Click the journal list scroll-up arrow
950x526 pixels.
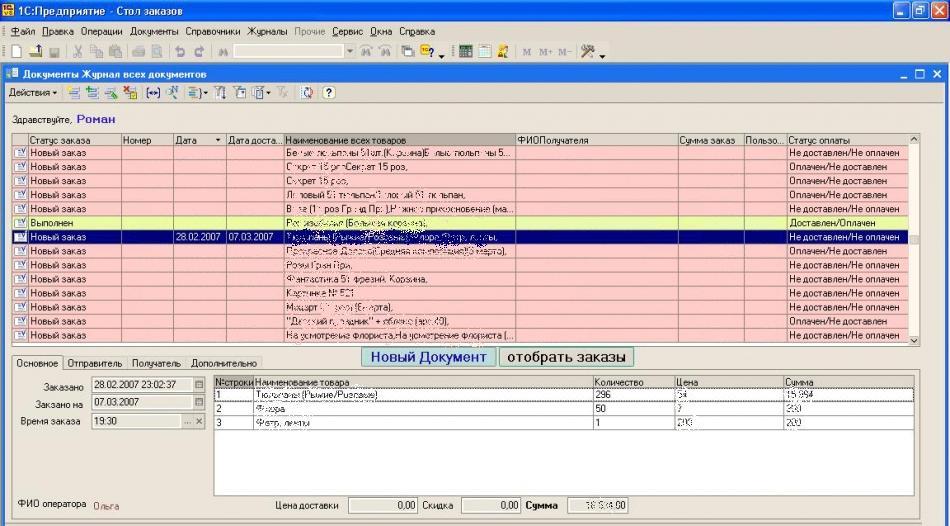click(914, 139)
